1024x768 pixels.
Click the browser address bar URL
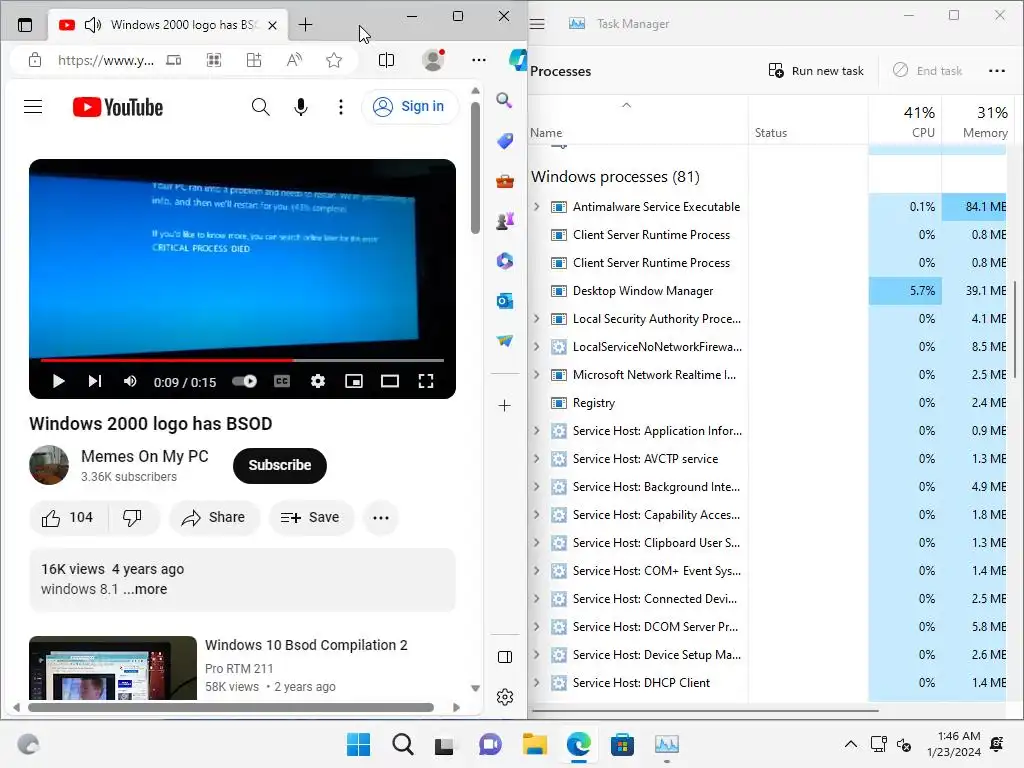pyautogui.click(x=106, y=60)
